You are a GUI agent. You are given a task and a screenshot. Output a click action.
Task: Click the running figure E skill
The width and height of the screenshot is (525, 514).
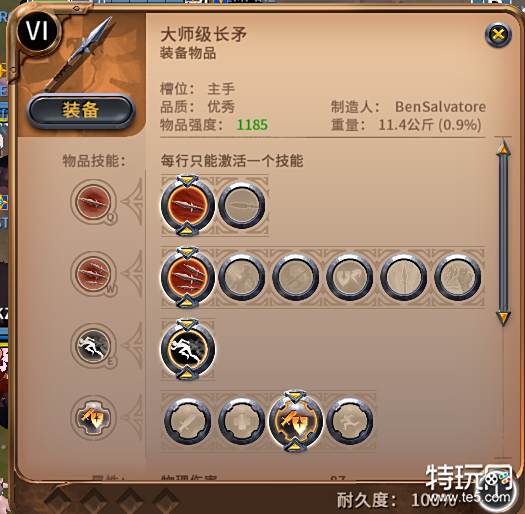(188, 349)
